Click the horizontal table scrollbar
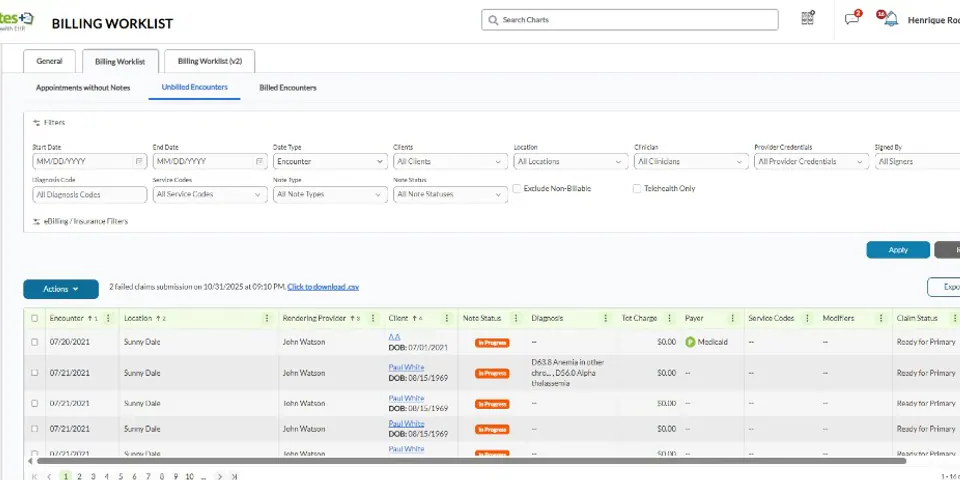Viewport: 960px width, 480px height. coord(470,461)
